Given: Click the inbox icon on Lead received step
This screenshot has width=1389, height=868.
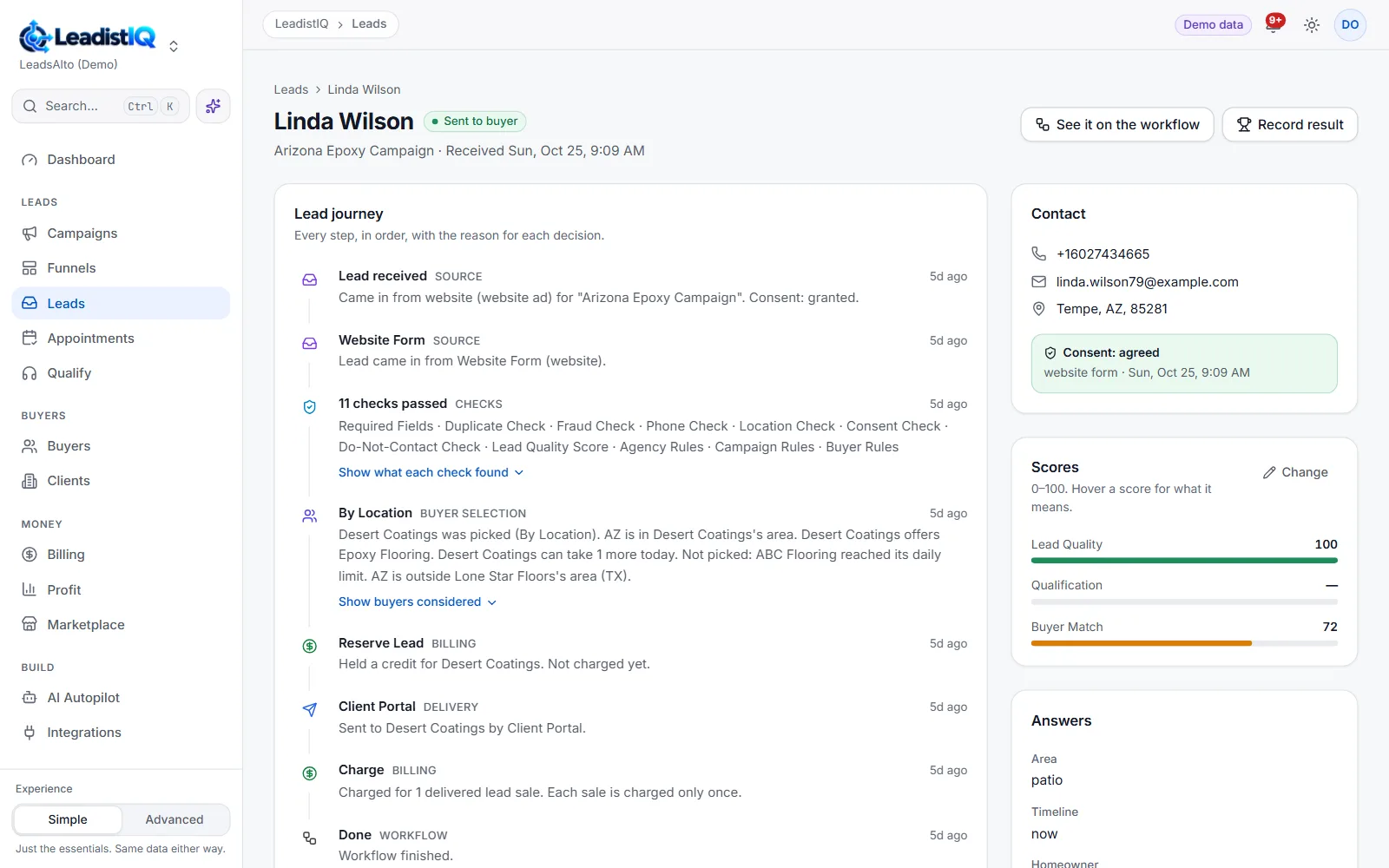Looking at the screenshot, I should (309, 279).
